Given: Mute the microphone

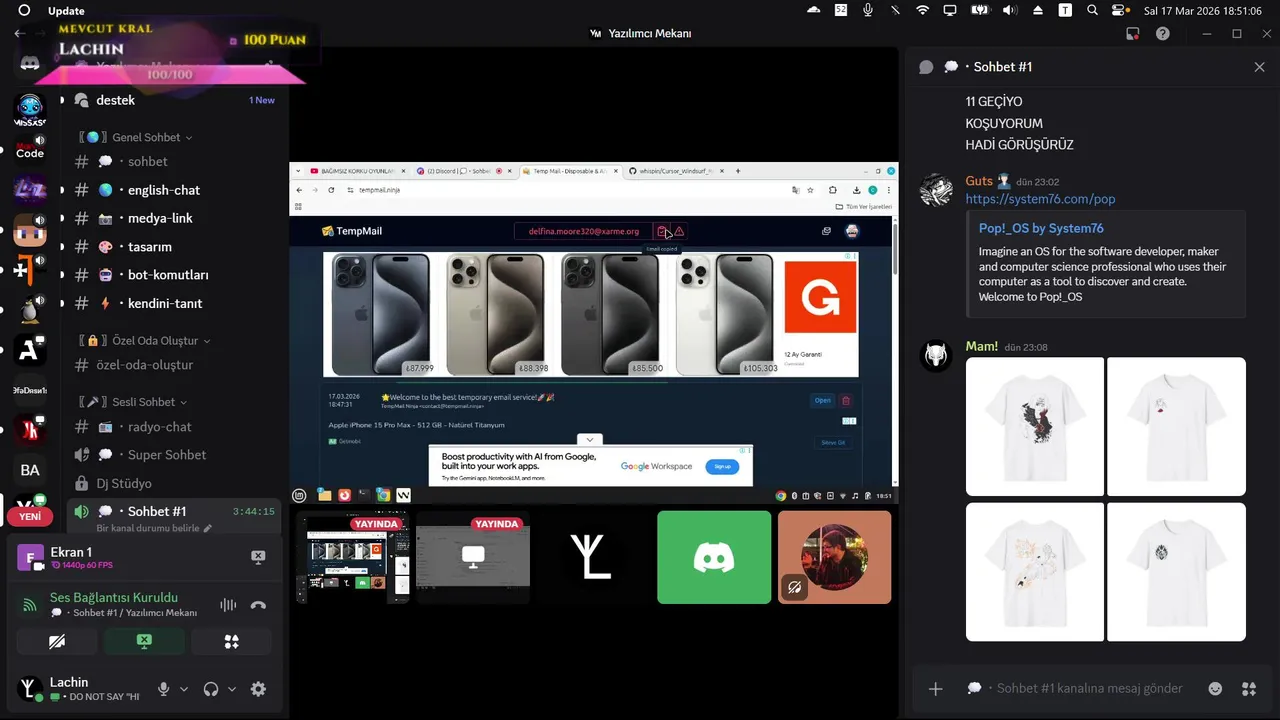Looking at the screenshot, I should (163, 689).
